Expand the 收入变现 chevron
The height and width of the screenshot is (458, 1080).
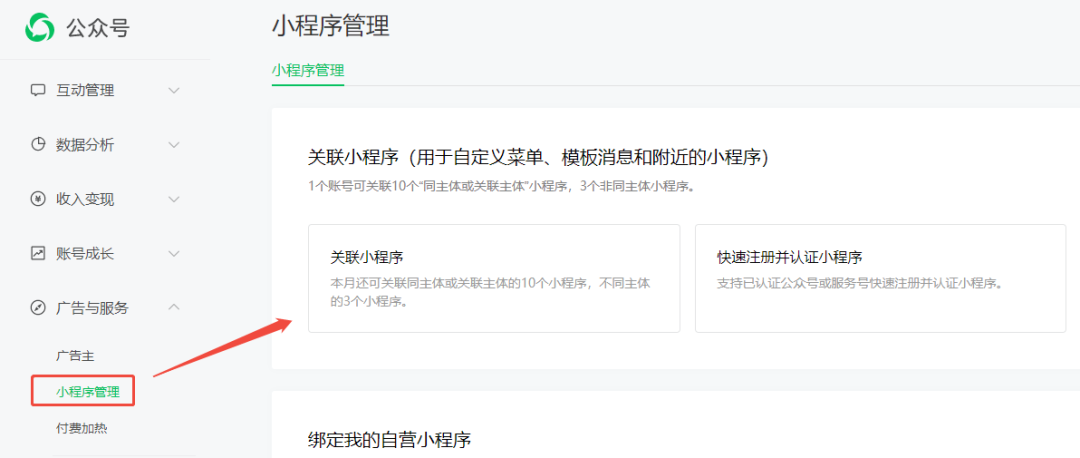coord(174,199)
